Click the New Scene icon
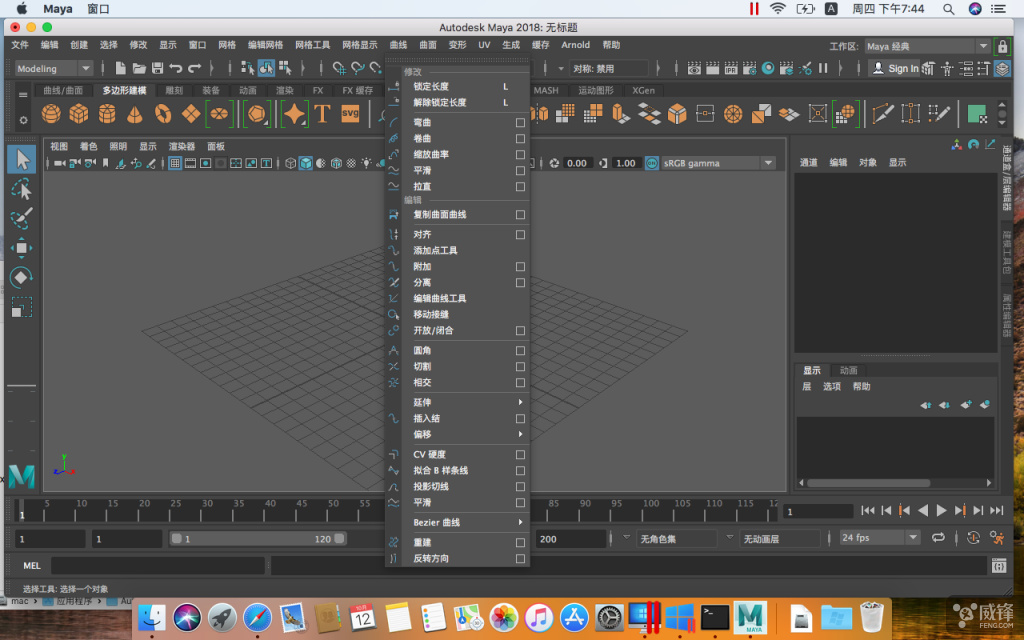The height and width of the screenshot is (640, 1024). [x=120, y=68]
